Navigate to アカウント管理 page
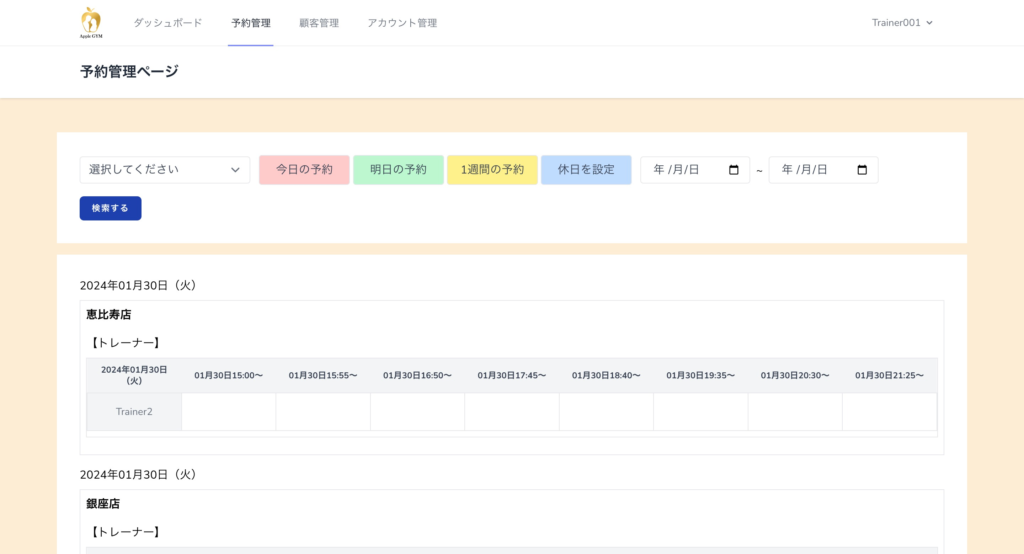The height and width of the screenshot is (554, 1024). pyautogui.click(x=401, y=23)
